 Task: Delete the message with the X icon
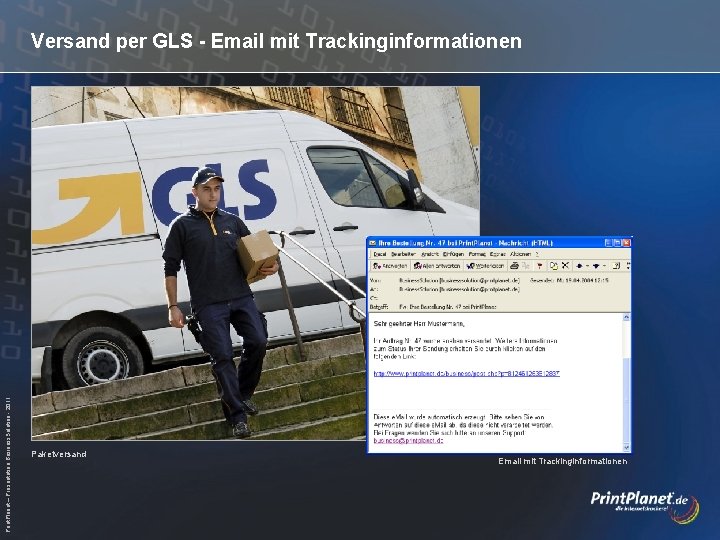pyautogui.click(x=565, y=266)
